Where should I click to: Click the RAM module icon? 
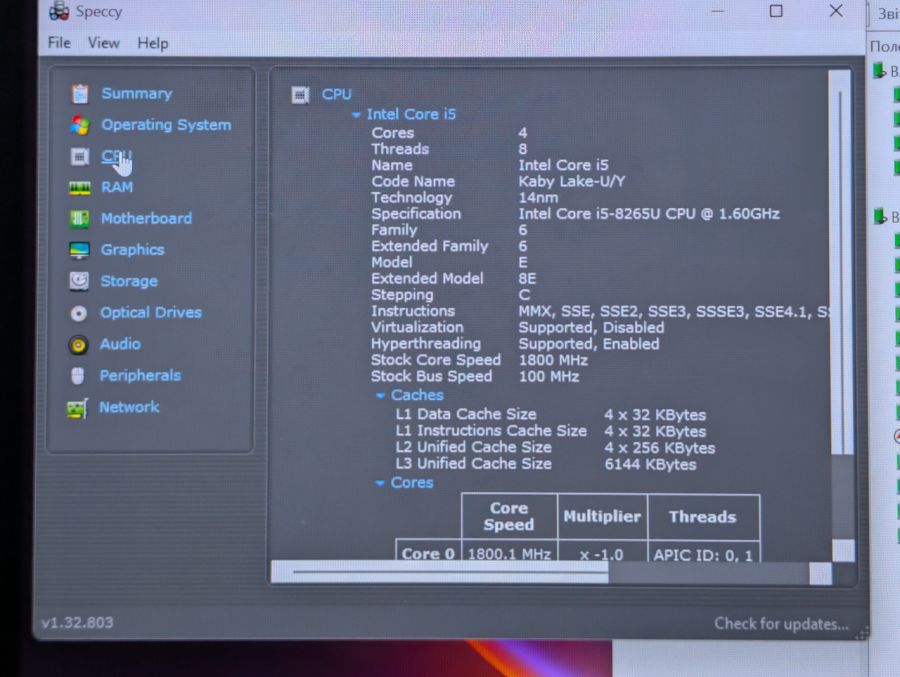pyautogui.click(x=80, y=188)
